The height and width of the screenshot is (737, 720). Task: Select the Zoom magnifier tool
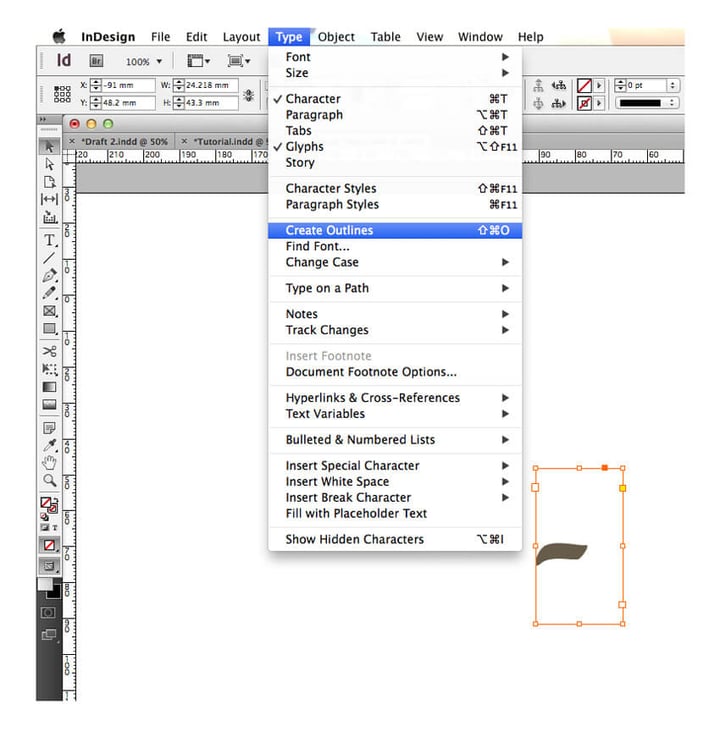point(49,480)
